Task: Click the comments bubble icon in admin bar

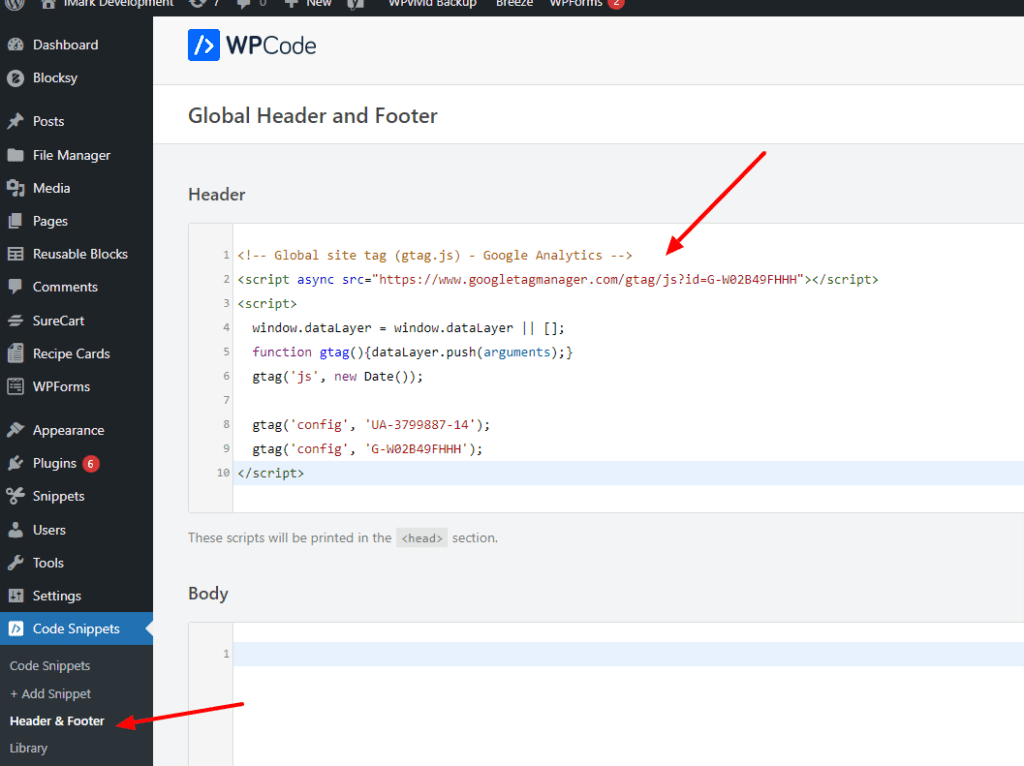Action: (x=243, y=3)
